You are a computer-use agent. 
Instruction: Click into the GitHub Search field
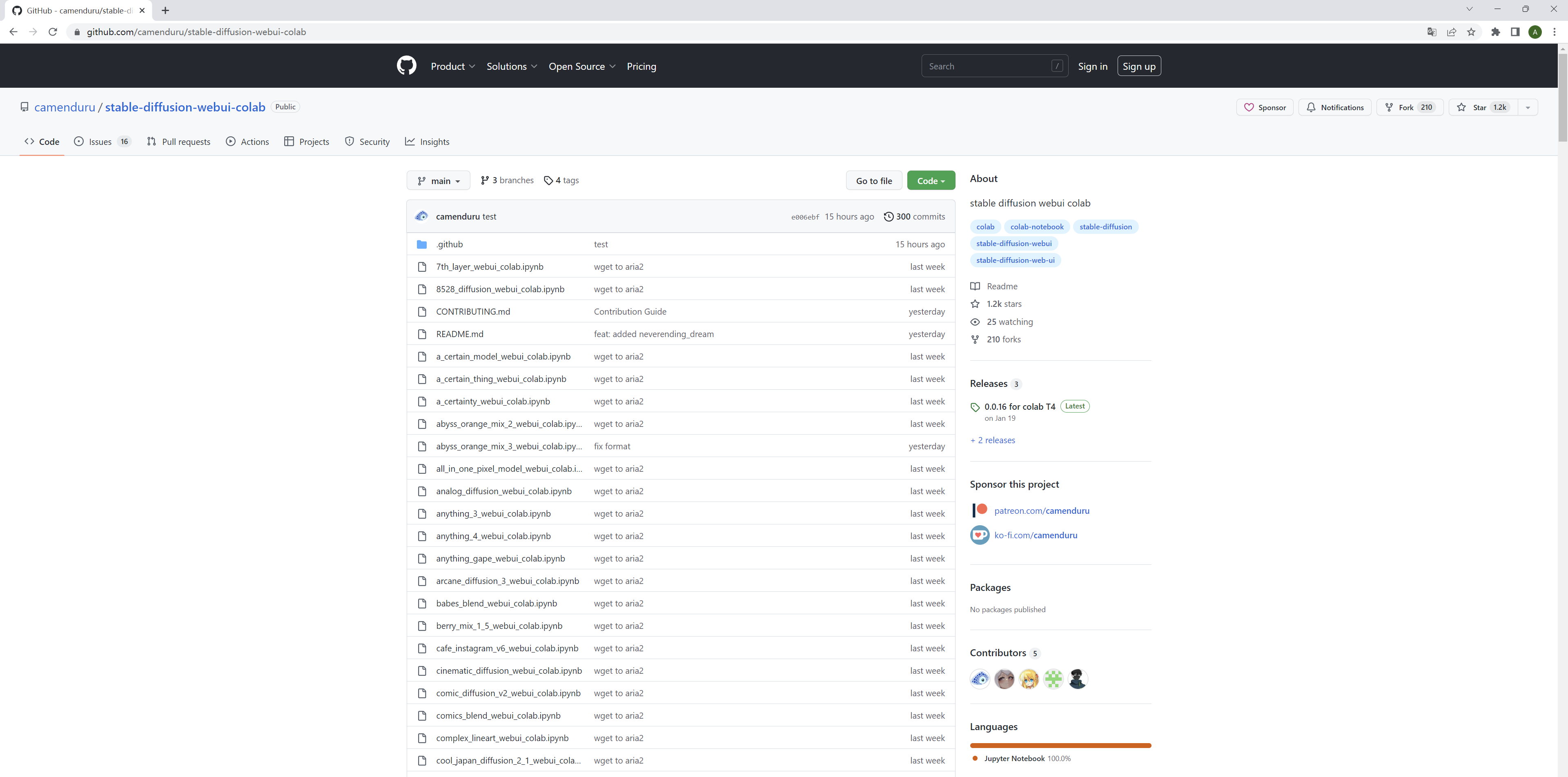(995, 67)
